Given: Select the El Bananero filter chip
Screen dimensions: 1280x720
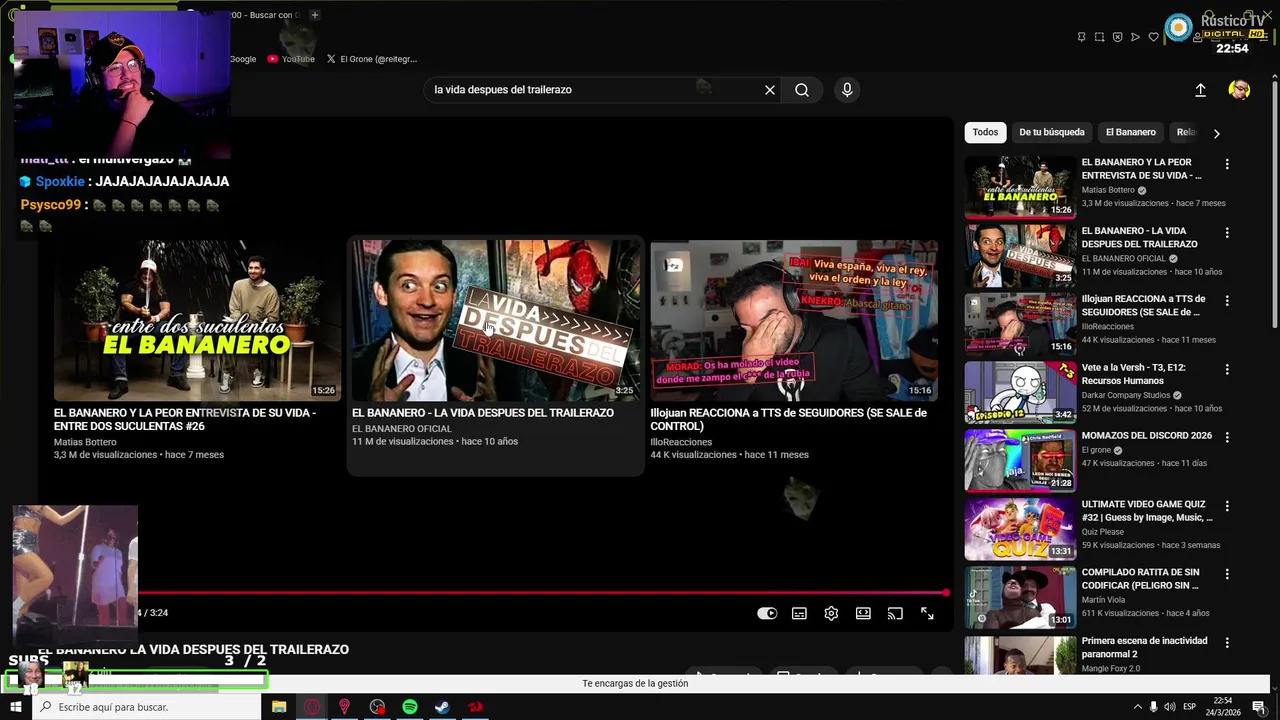Looking at the screenshot, I should coord(1131,132).
